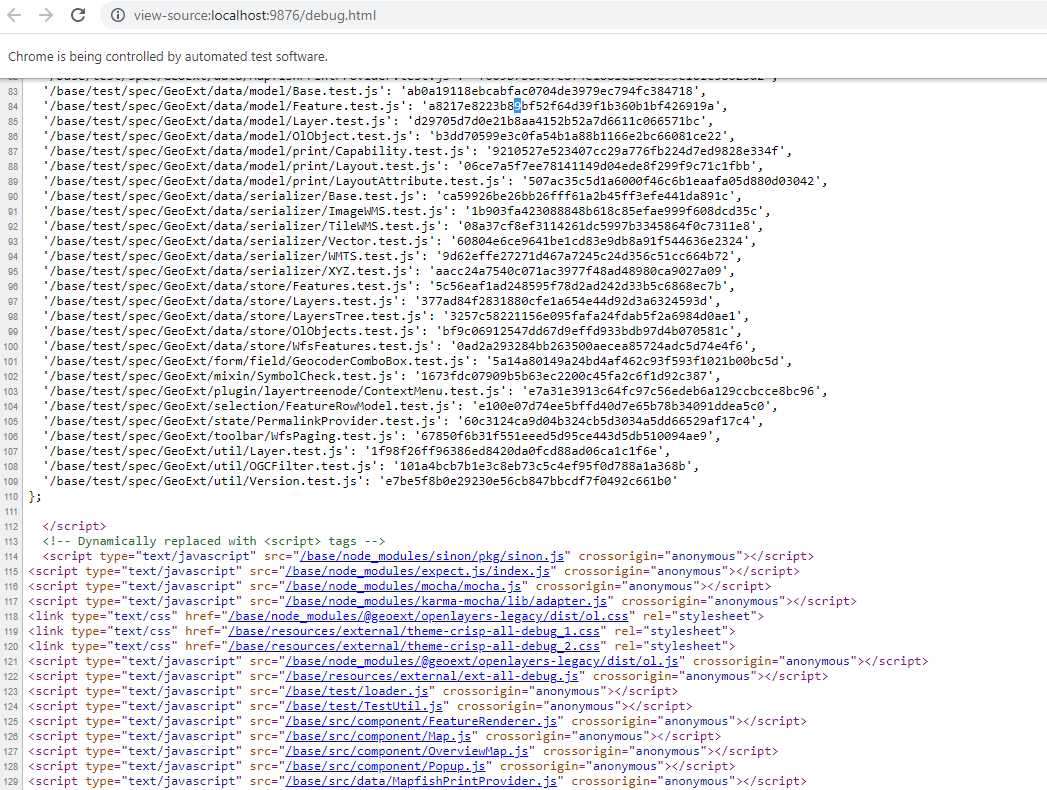Screen dimensions: 1047x790
Task: Click the hash 'ab0a19118ebcabfac0704de3979ec794fc384718'
Action: pos(550,91)
